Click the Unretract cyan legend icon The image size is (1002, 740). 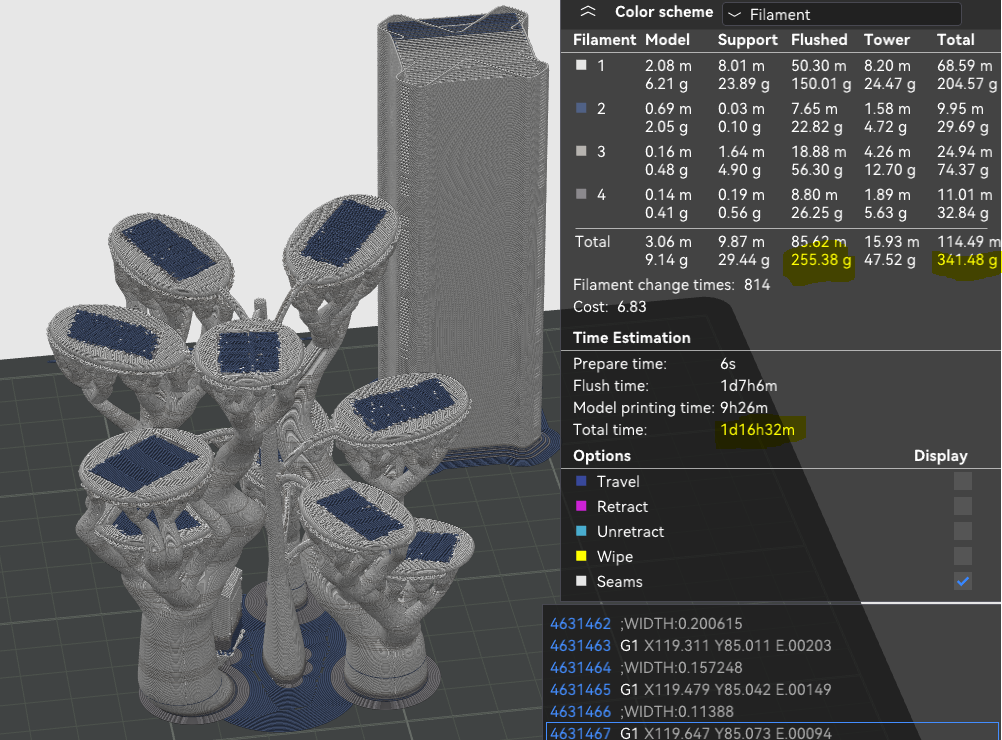581,531
